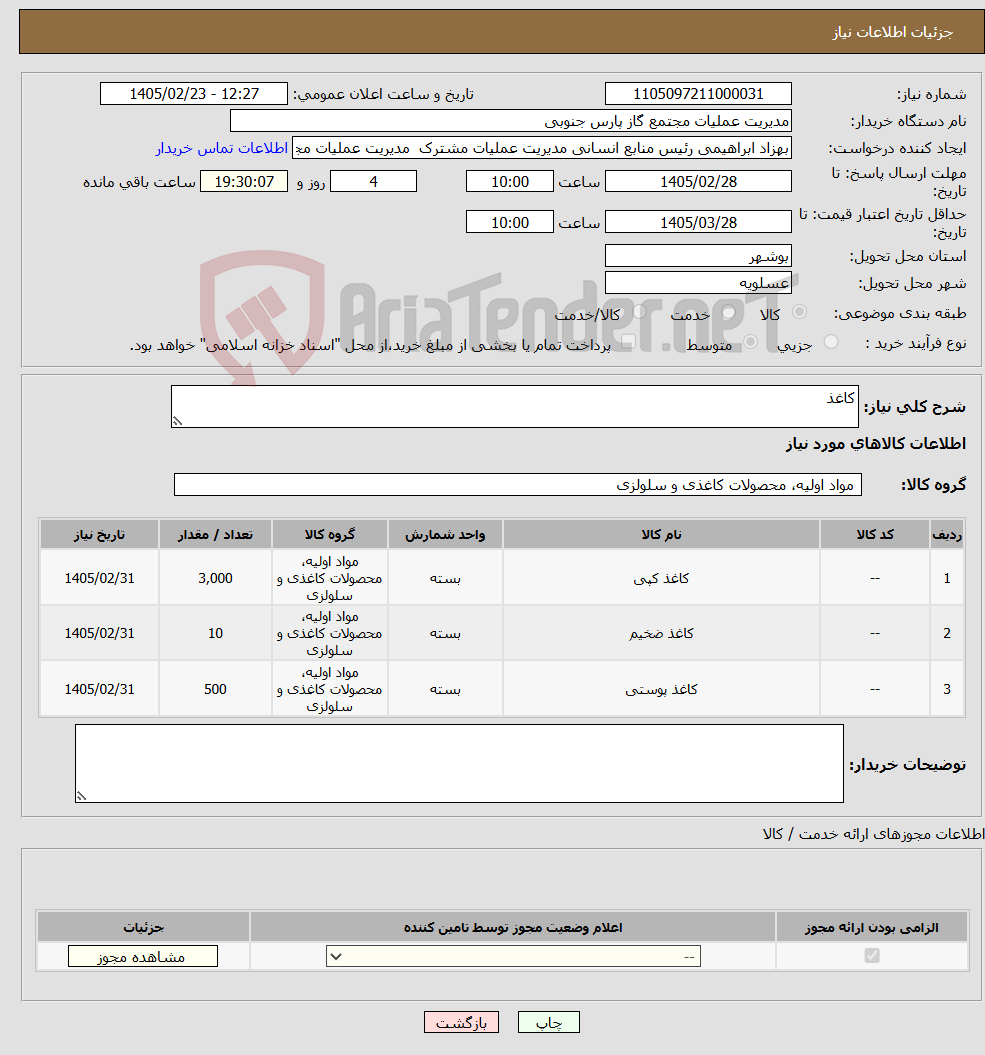985x1055 pixels.
Task: Click the نام کالا column header
Action: [661, 534]
